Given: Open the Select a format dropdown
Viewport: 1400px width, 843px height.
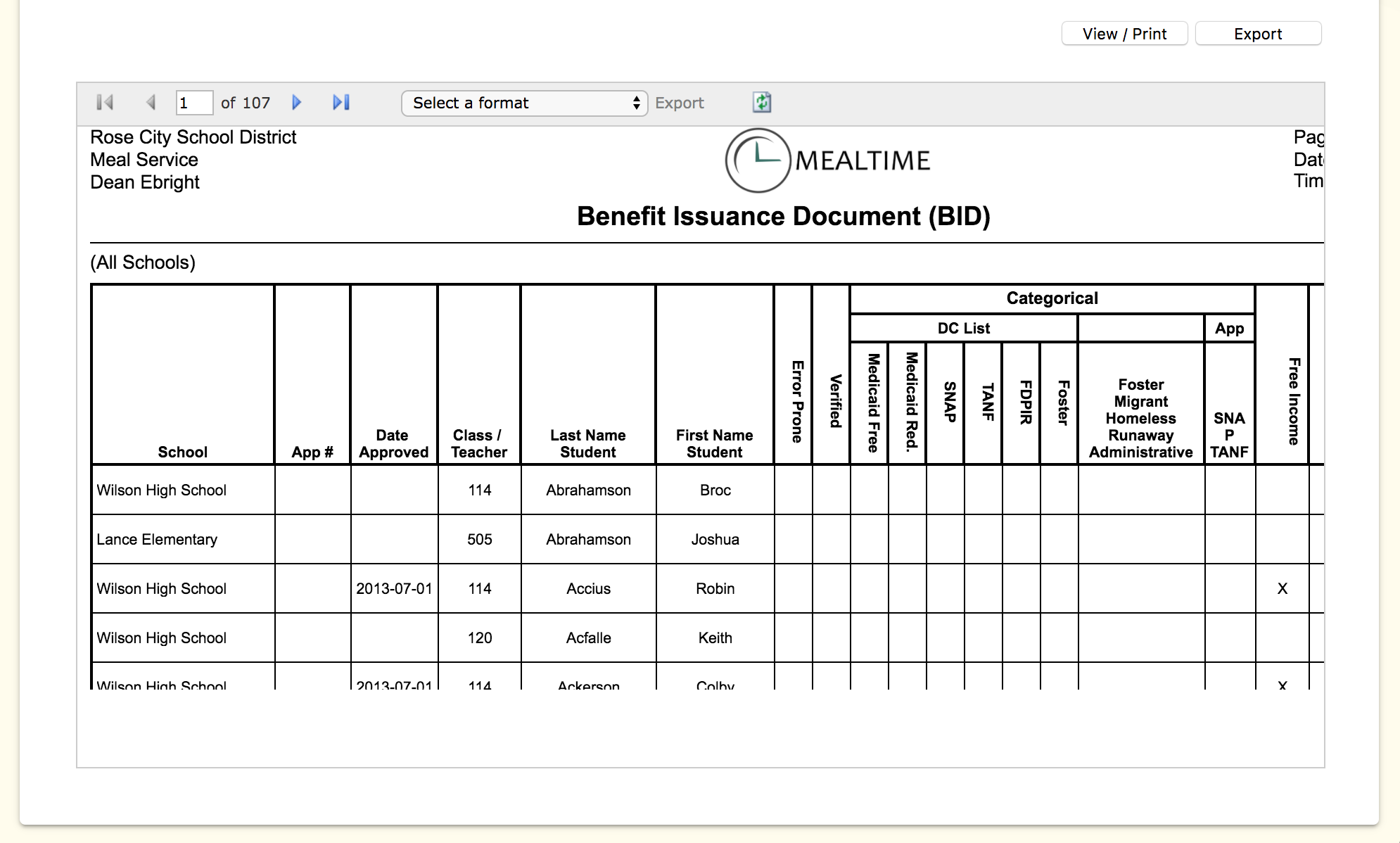Looking at the screenshot, I should point(524,103).
